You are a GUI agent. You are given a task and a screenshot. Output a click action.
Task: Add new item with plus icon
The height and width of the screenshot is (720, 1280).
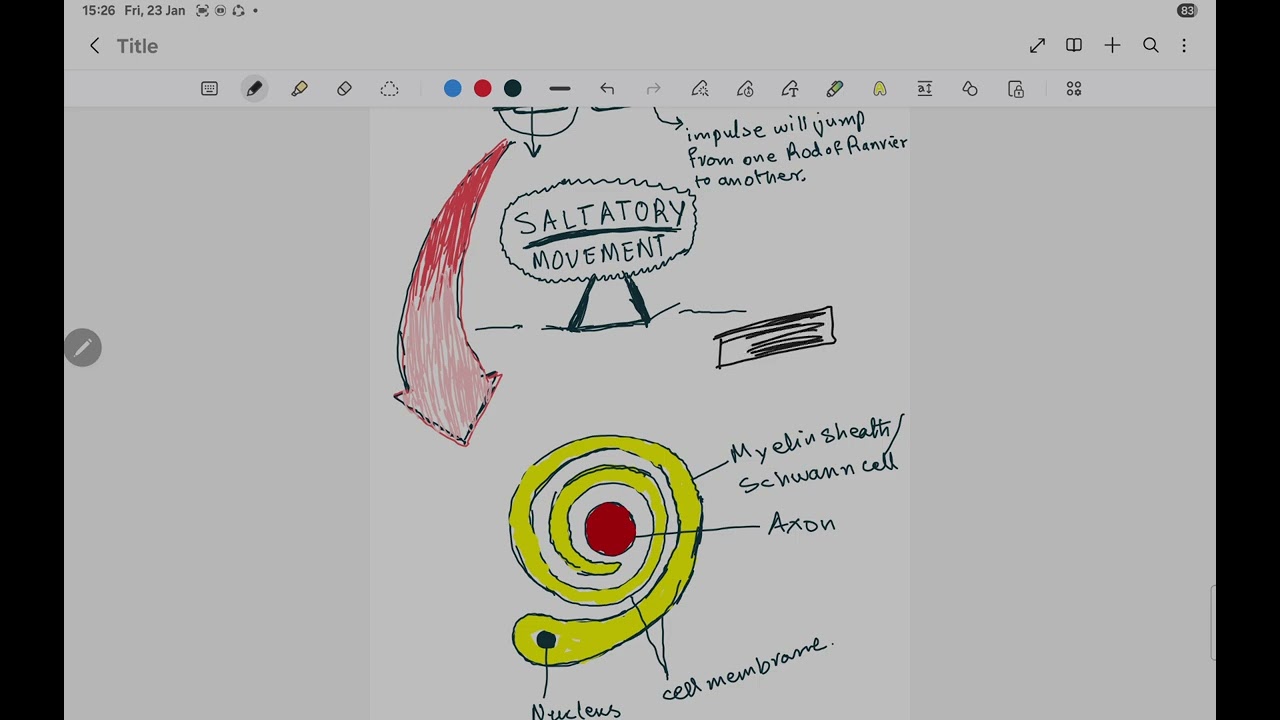1112,46
